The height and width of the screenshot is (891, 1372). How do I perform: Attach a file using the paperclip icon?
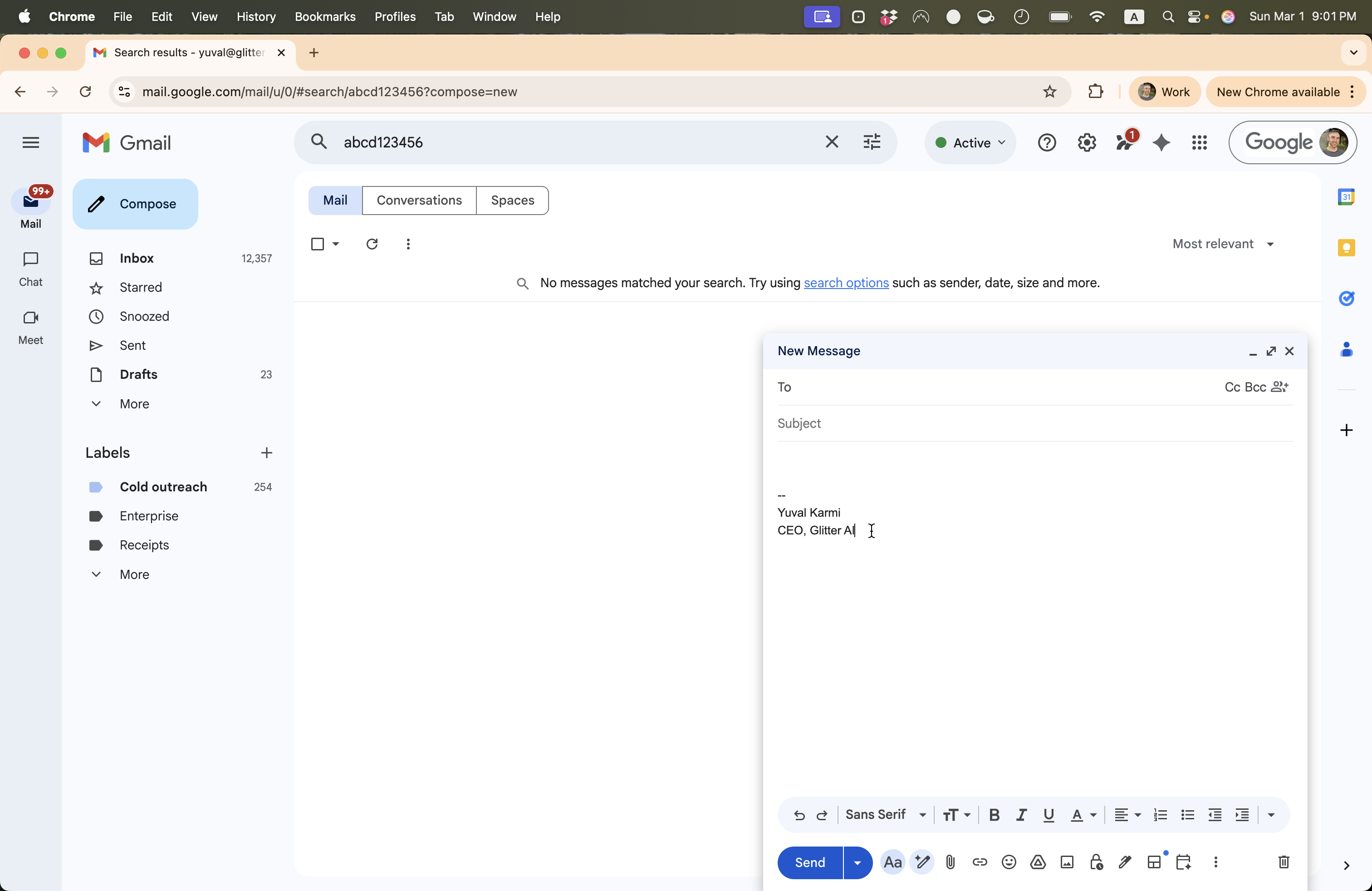(950, 862)
